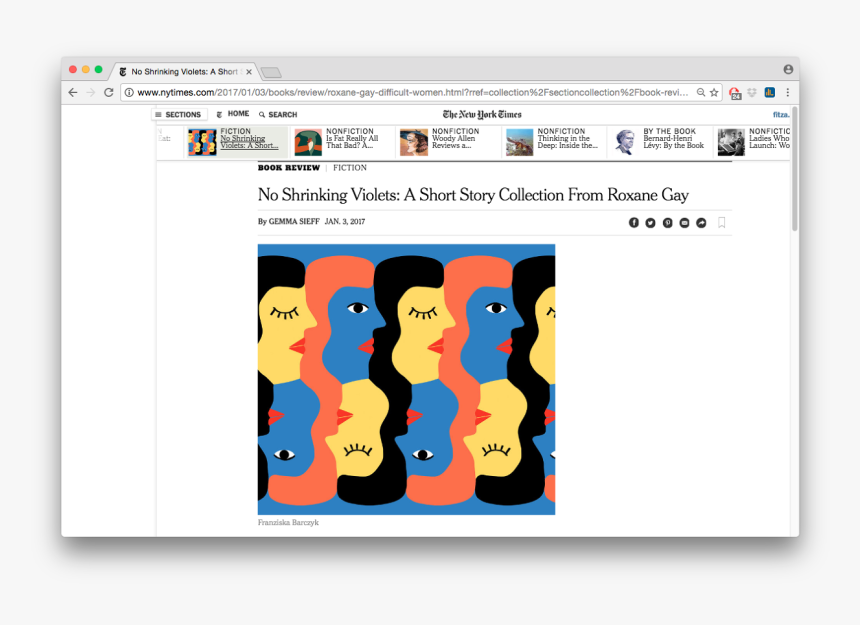
Task: Email this article icon
Action: pyautogui.click(x=684, y=223)
